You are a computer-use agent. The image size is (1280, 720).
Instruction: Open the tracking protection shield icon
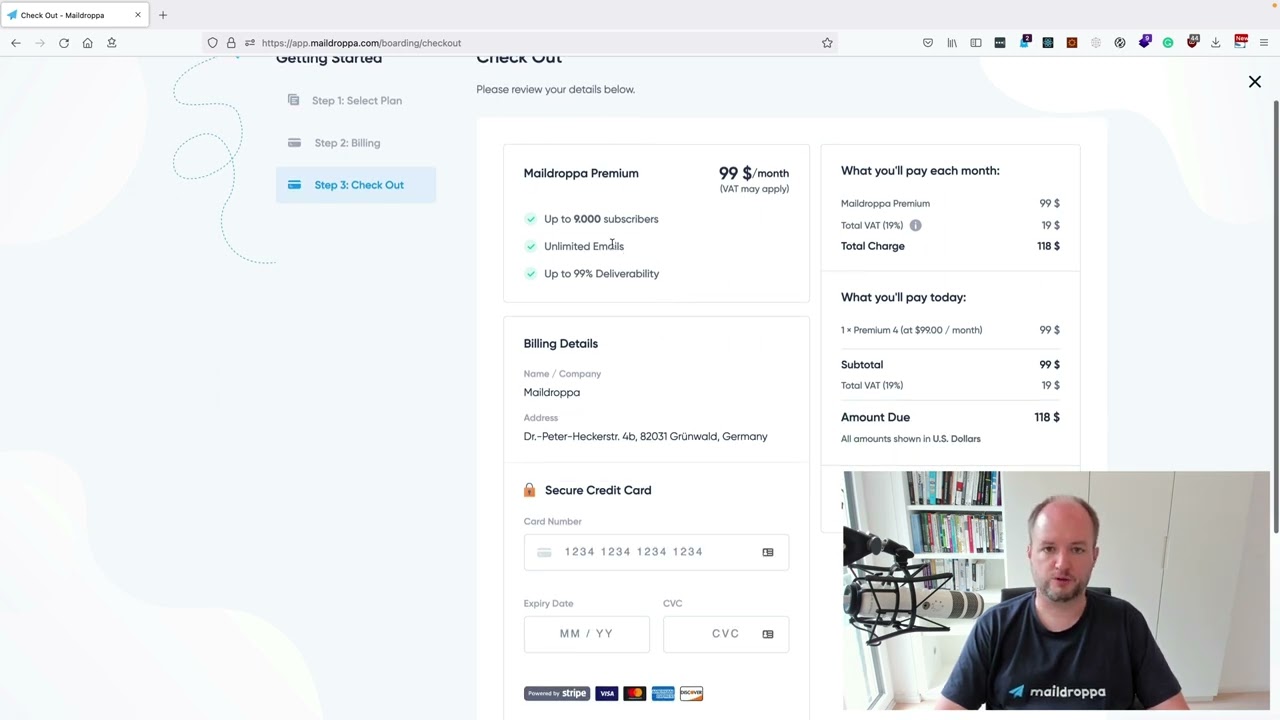pyautogui.click(x=212, y=43)
